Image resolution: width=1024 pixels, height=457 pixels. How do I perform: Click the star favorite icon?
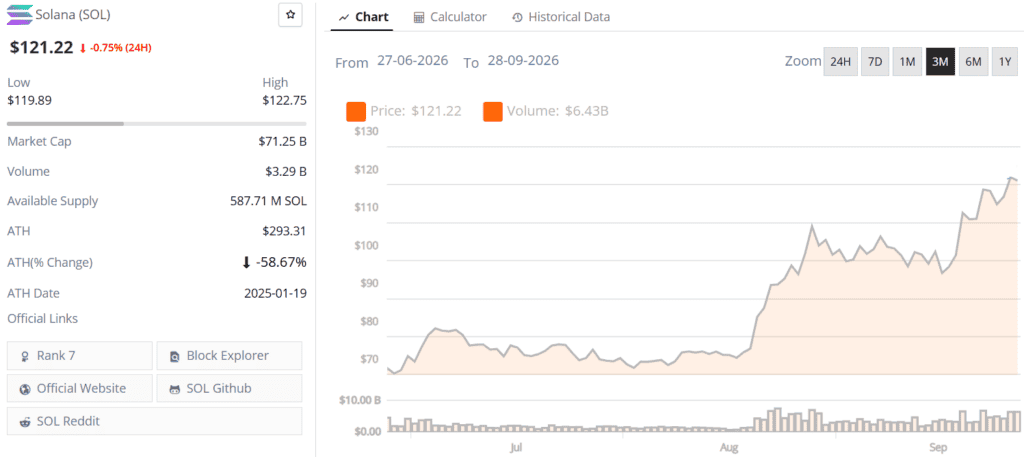(x=290, y=15)
